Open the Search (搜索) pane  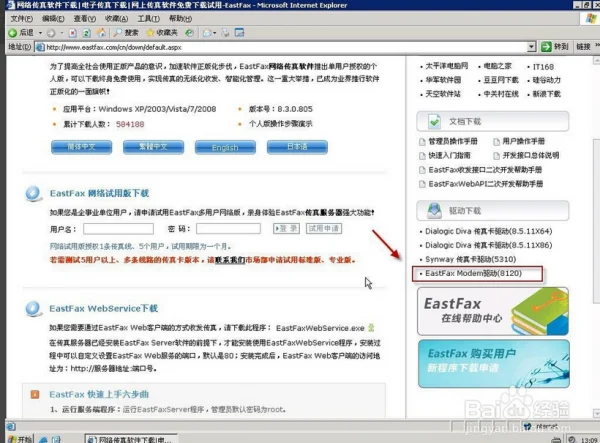click(126, 33)
